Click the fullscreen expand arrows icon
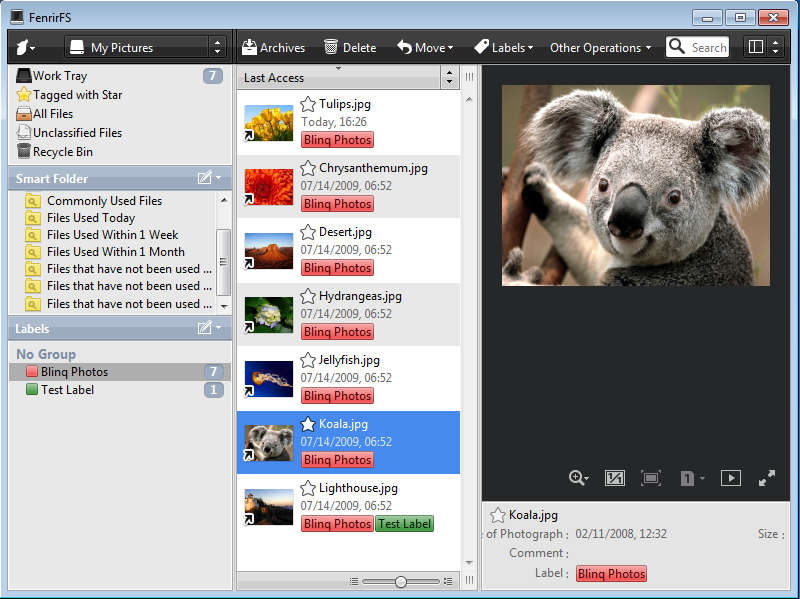The width and height of the screenshot is (800, 599). (x=767, y=478)
